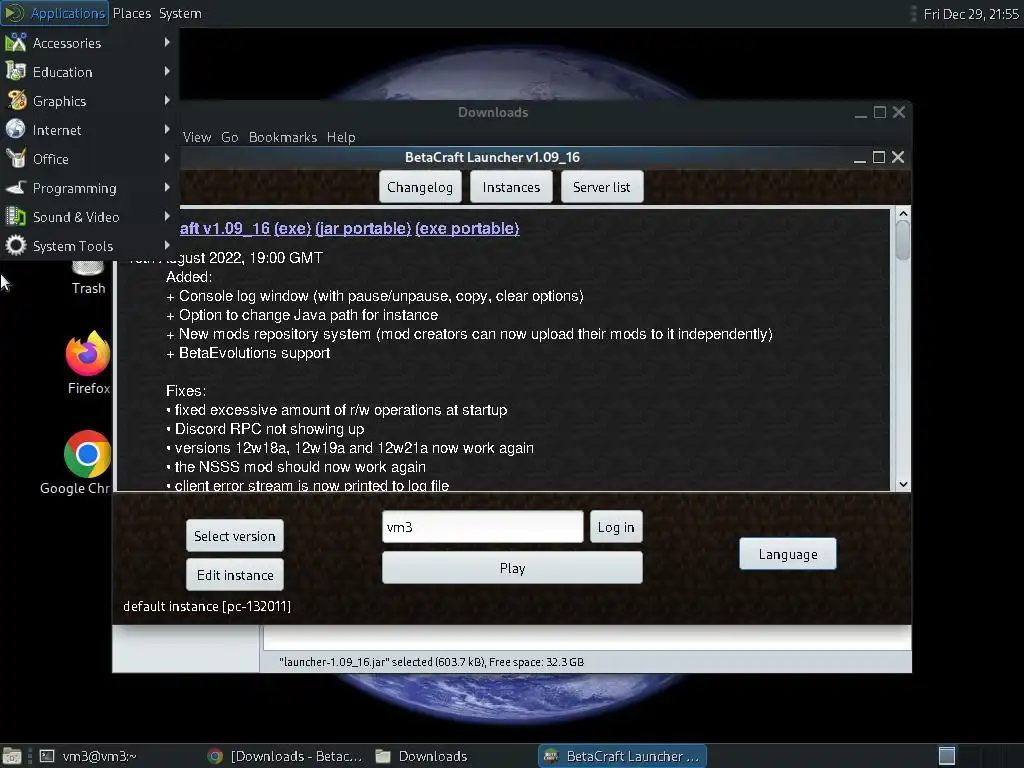Click the changelog scrollbar down arrow
Screen dimensions: 1024x768
903,484
